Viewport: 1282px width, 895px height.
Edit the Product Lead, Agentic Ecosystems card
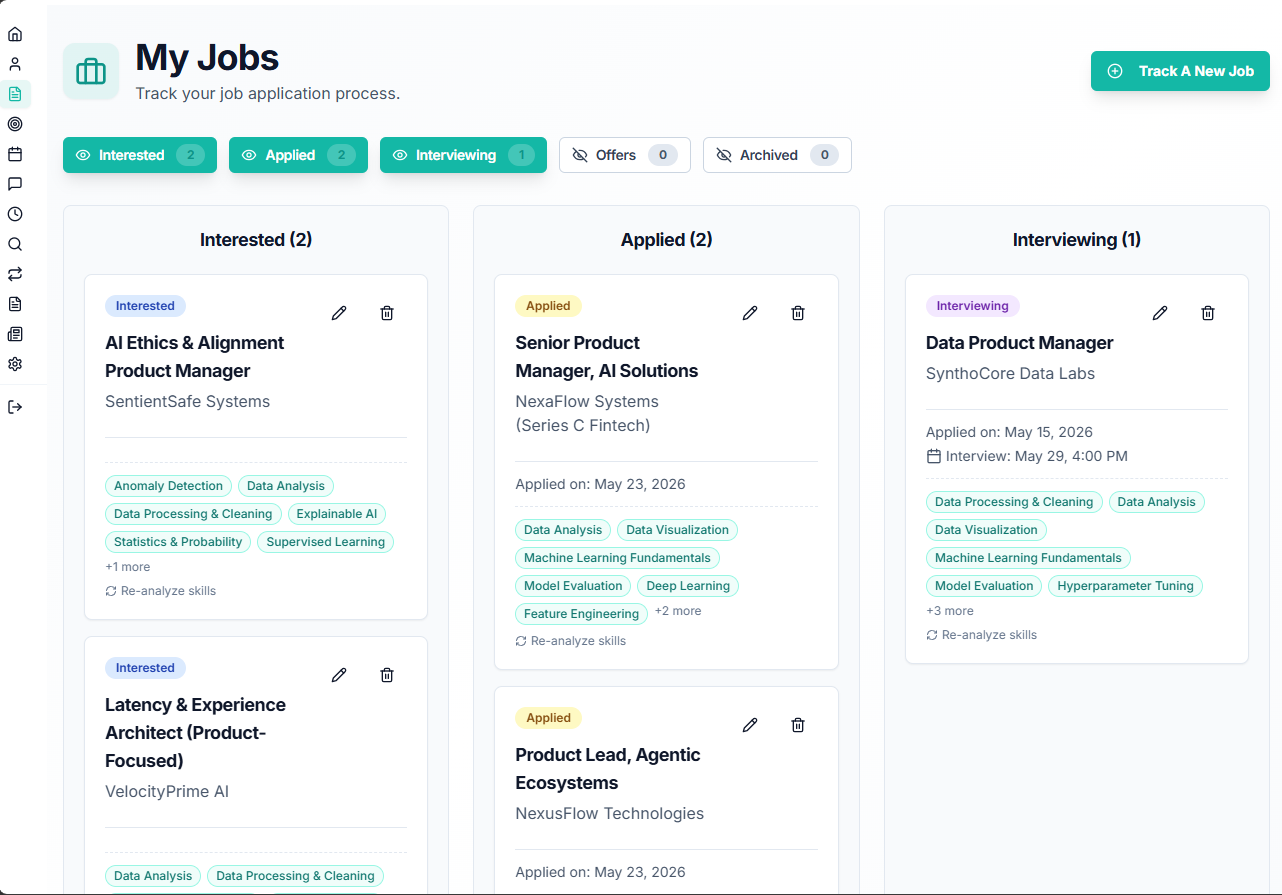(750, 725)
